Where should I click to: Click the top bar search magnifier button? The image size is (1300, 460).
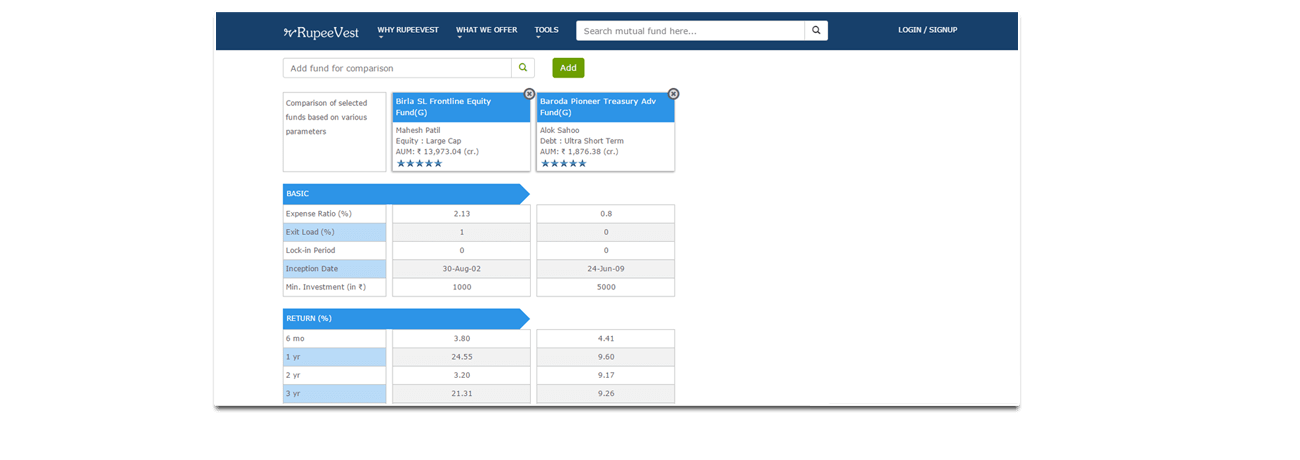pos(816,31)
